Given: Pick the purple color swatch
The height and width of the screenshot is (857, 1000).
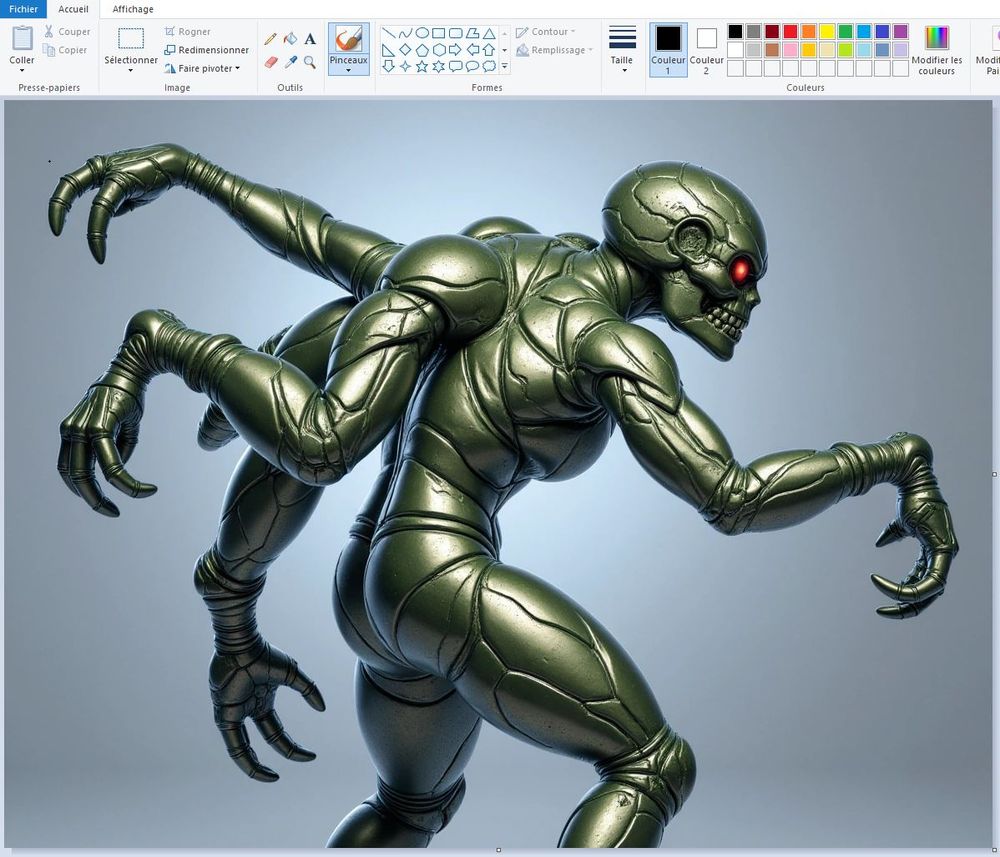Looking at the screenshot, I should pos(901,31).
